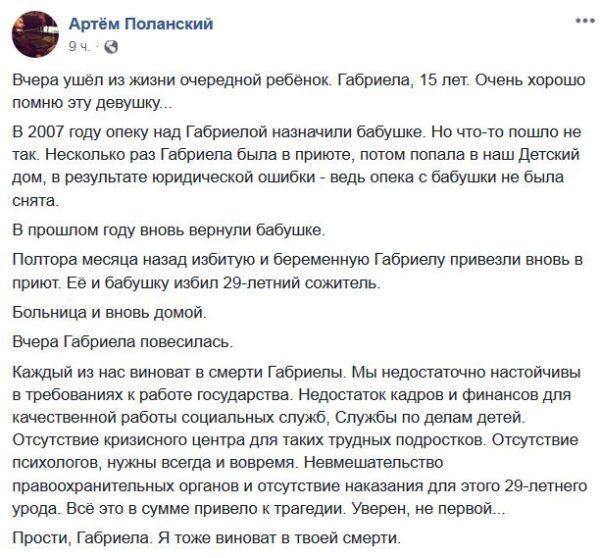The width and height of the screenshot is (600, 558).
Task: Click the line 'В прошлом году вновь вернули бабушке'
Action: pos(168,230)
